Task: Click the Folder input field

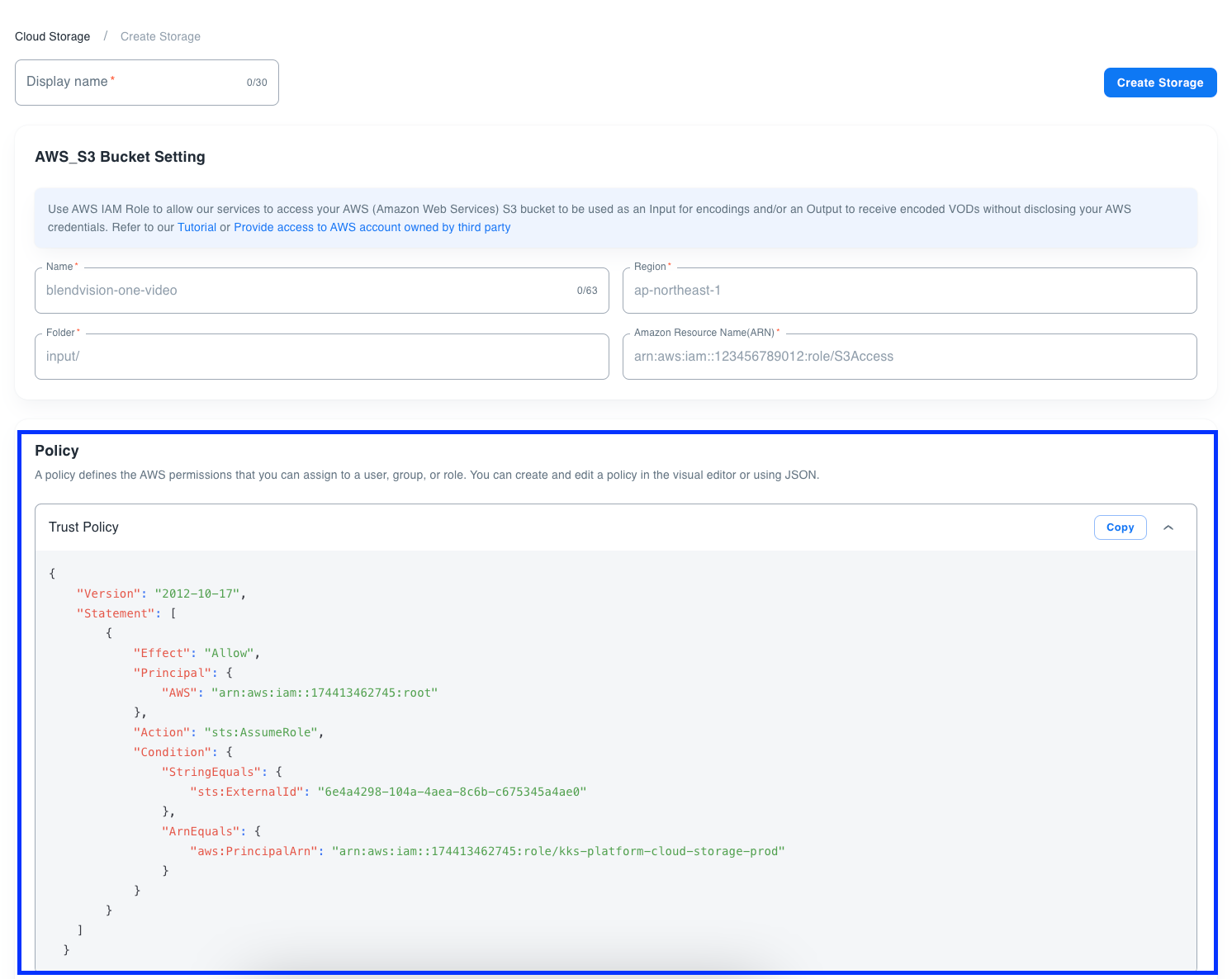Action: tap(320, 357)
